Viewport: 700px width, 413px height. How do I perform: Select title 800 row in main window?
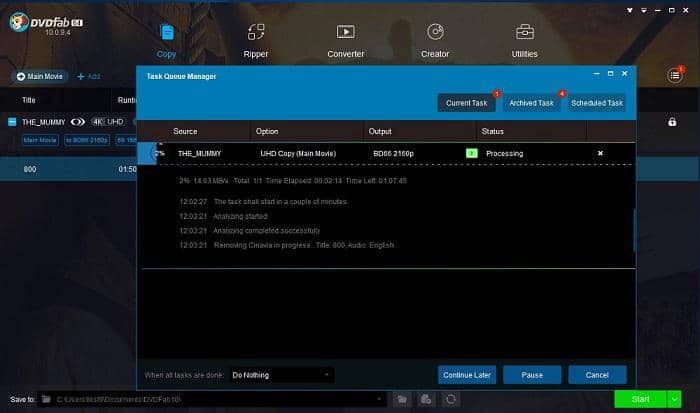68,169
